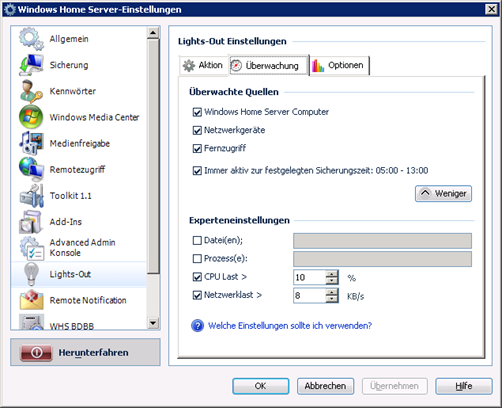Switch to the Optionen tab
This screenshot has width=502, height=408.
point(340,65)
